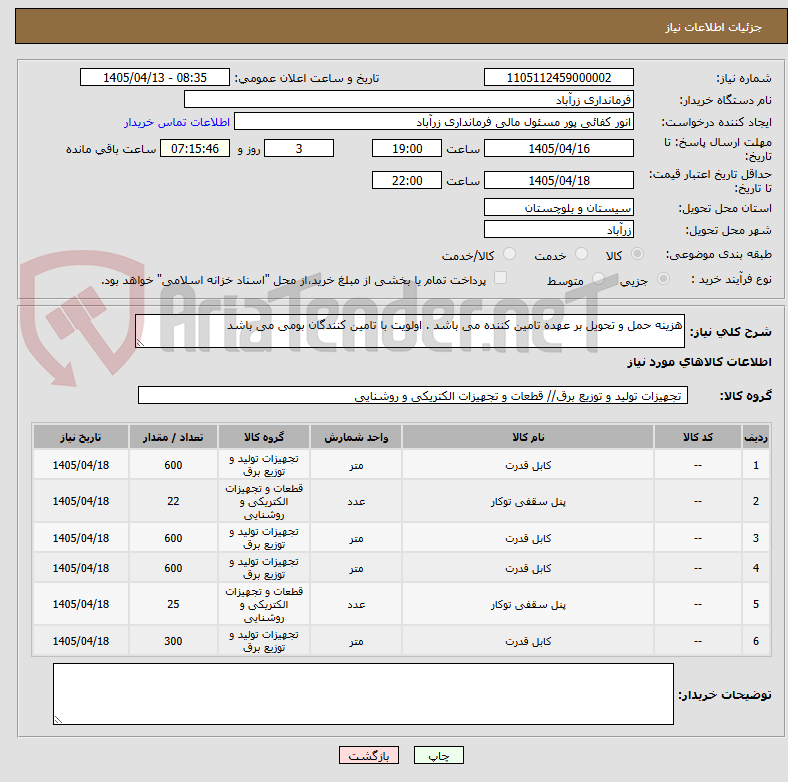Click the delivery city field زرآباد
Viewport: 788px width, 782px height.
tap(559, 230)
